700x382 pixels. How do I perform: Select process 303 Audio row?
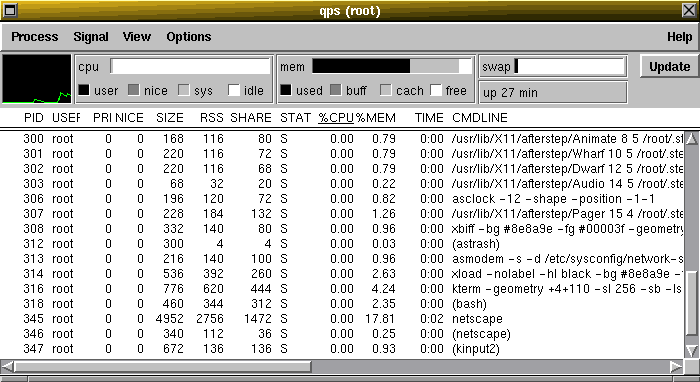tap(342, 184)
